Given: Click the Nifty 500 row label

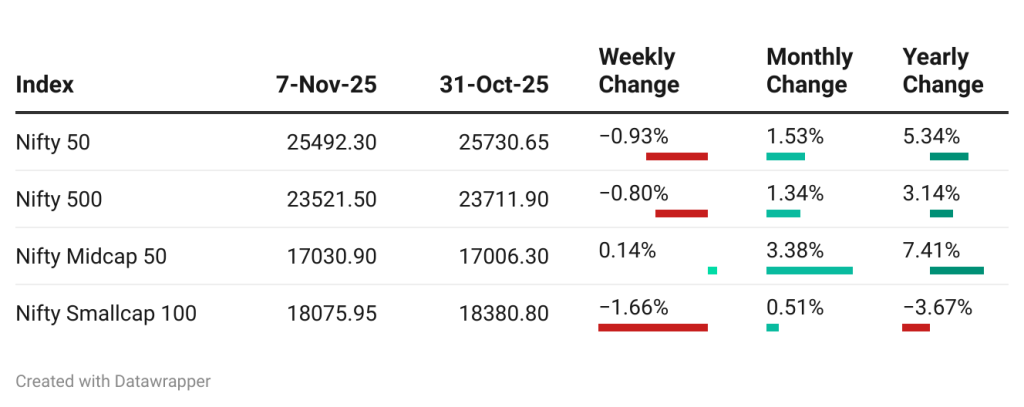Looking at the screenshot, I should pyautogui.click(x=59, y=199).
